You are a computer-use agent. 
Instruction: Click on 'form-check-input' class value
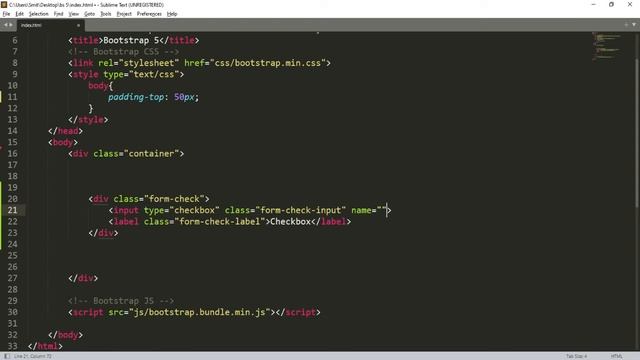click(x=300, y=210)
